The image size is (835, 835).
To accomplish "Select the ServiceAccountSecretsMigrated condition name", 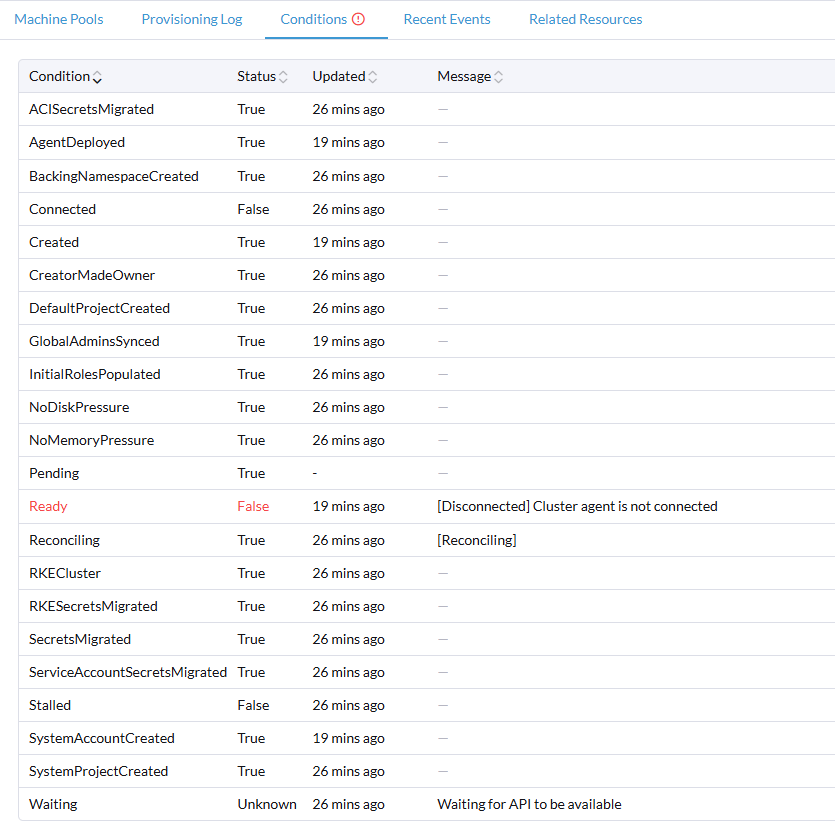I will [x=128, y=673].
